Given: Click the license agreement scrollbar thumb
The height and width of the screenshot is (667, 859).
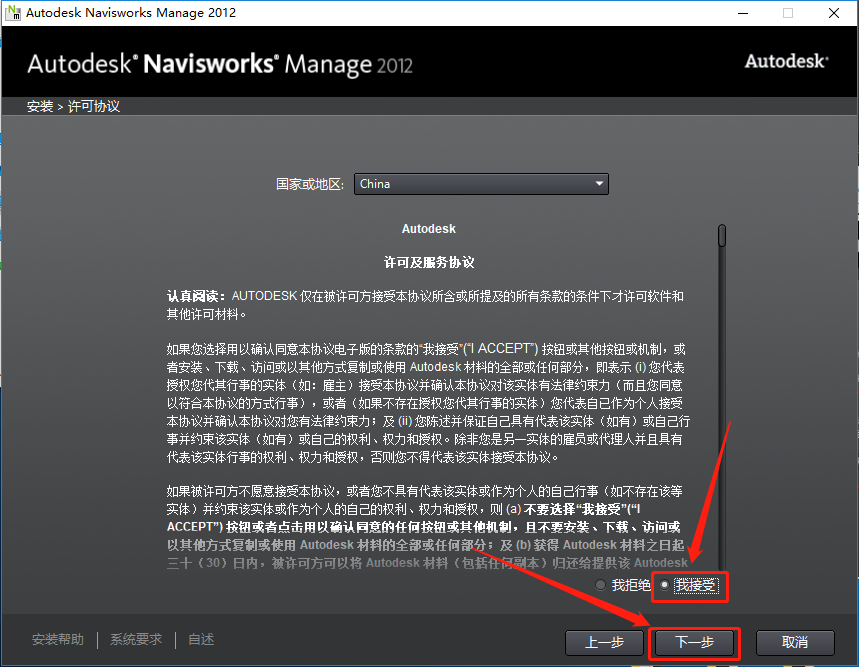Looking at the screenshot, I should click(722, 235).
